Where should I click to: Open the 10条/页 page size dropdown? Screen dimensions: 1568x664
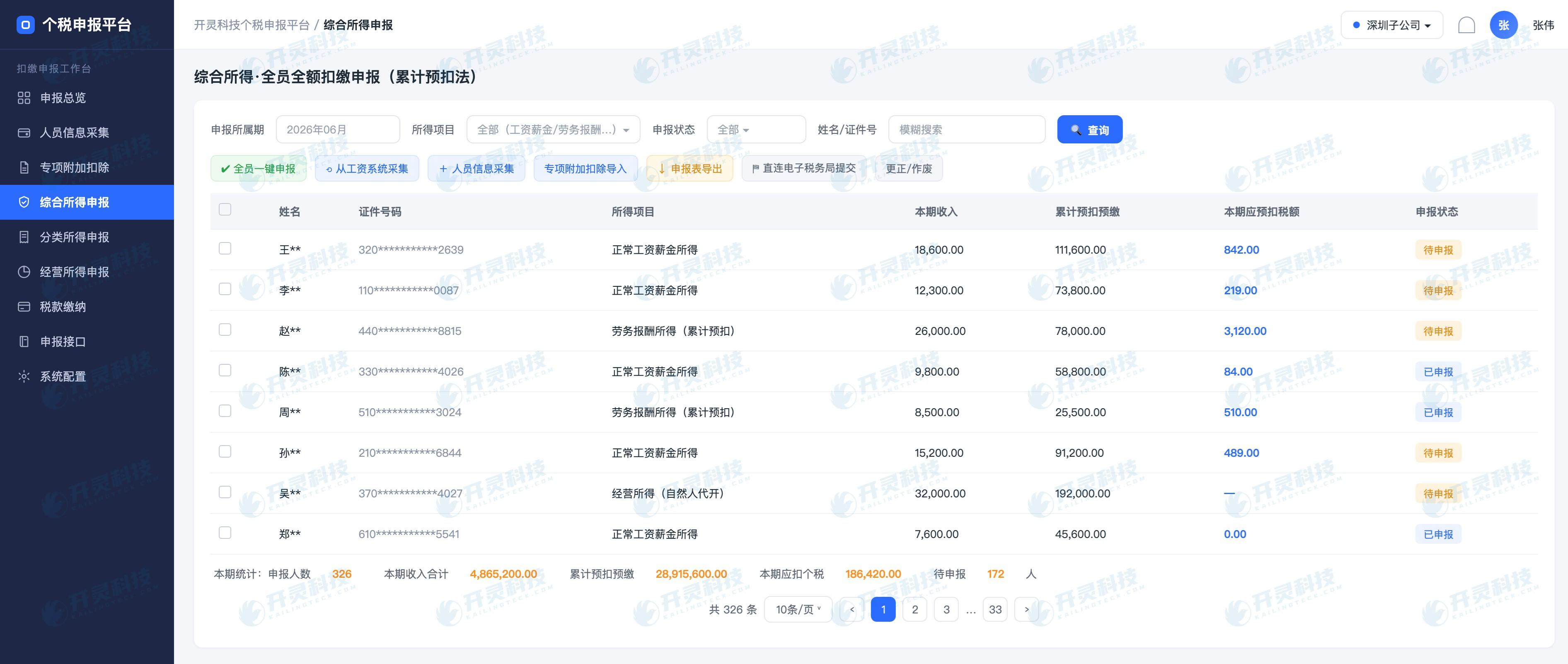pos(798,609)
